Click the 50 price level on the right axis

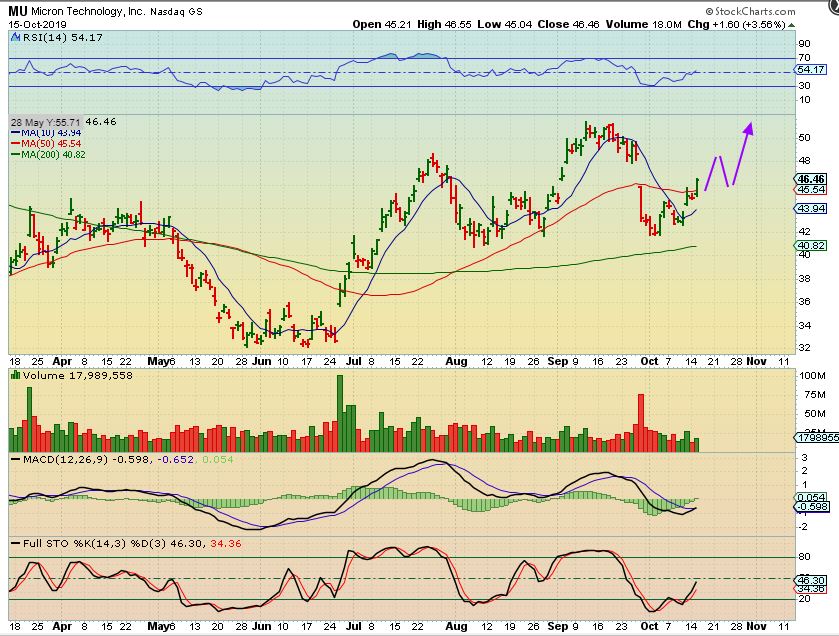804,137
